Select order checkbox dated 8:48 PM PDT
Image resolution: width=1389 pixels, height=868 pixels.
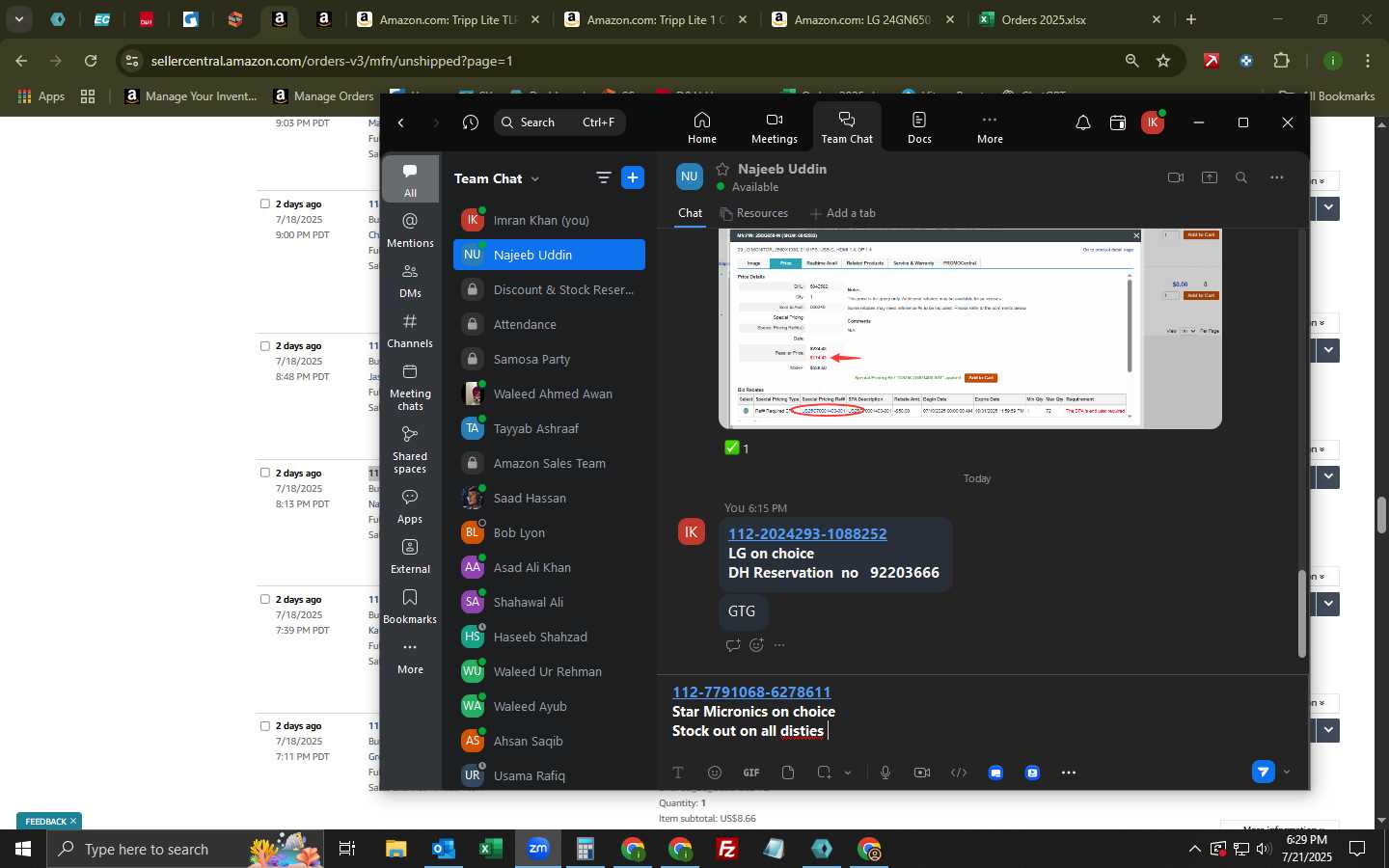(x=265, y=346)
